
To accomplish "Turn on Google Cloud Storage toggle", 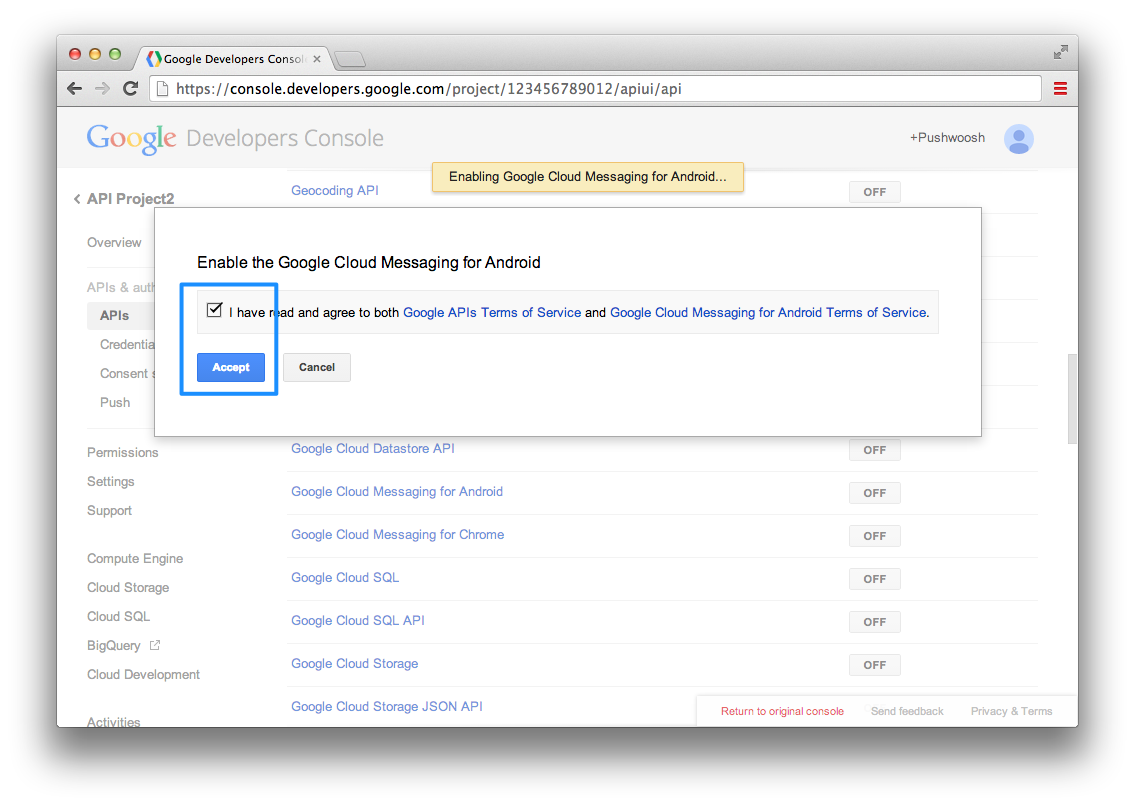I will point(874,665).
